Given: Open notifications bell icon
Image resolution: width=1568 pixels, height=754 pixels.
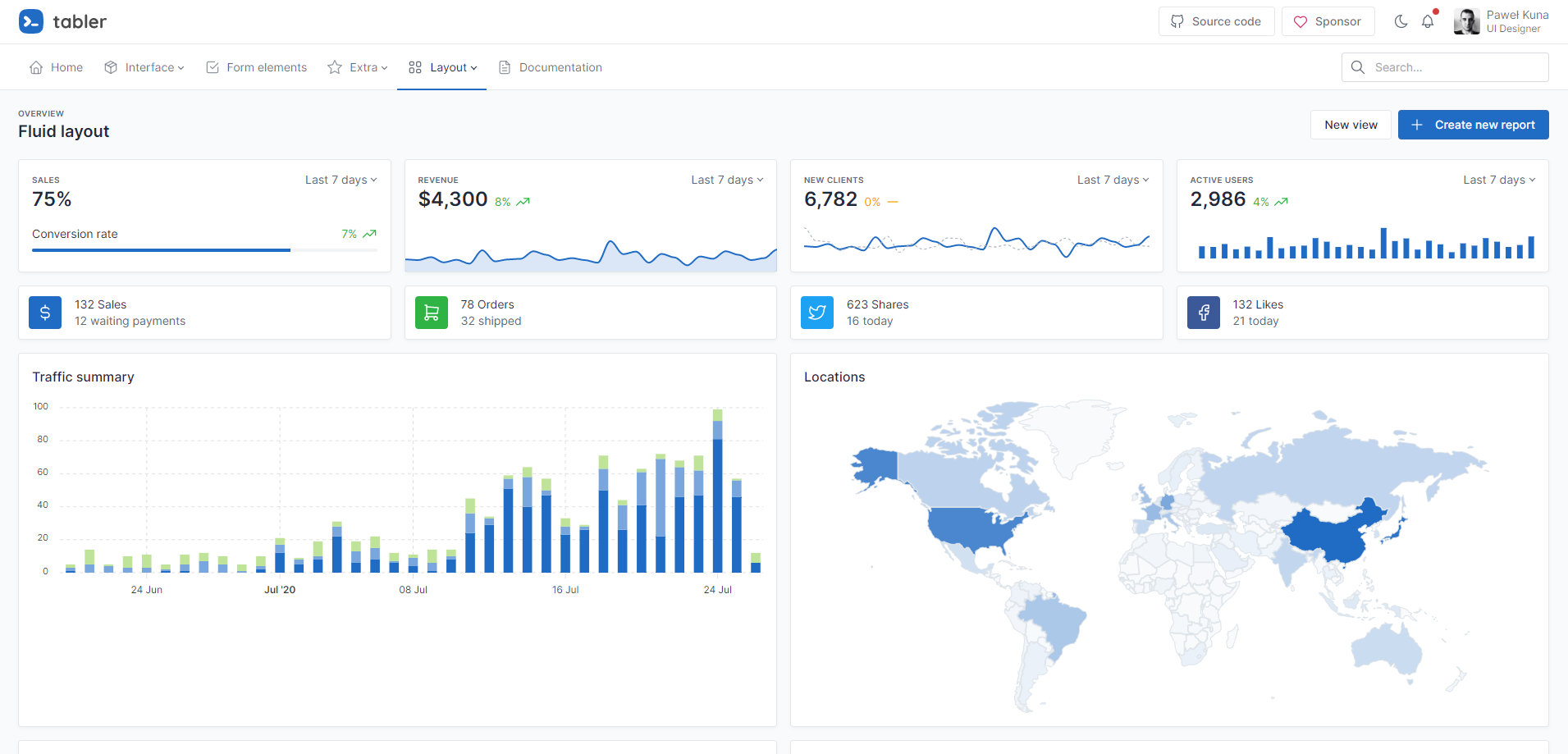Looking at the screenshot, I should point(1428,21).
